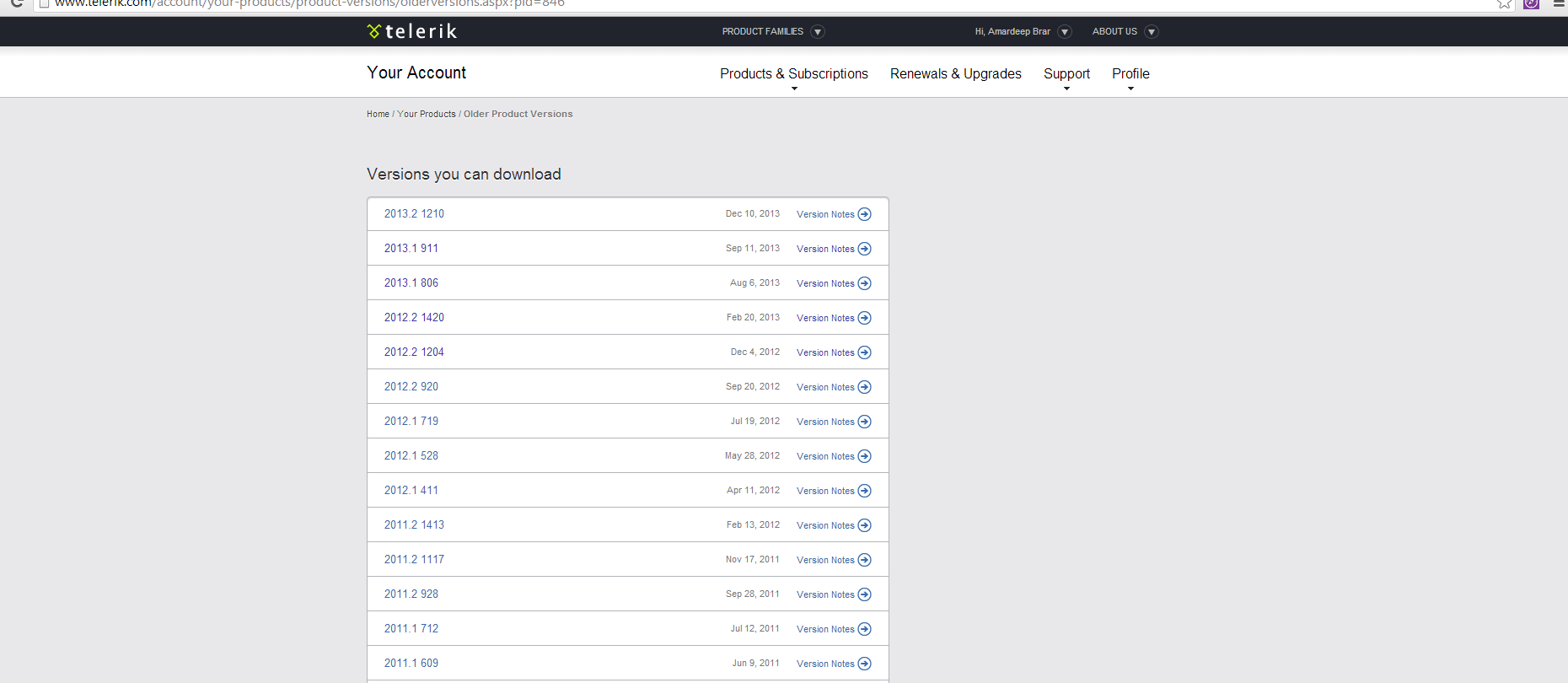Open the Support menu
Image resolution: width=1568 pixels, height=683 pixels.
click(x=1066, y=74)
